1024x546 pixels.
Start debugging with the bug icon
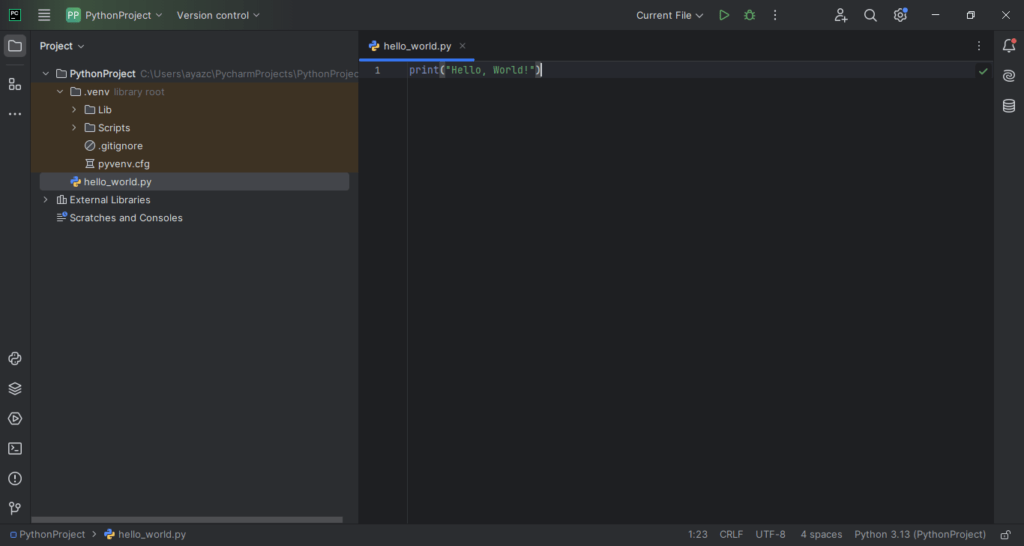click(750, 15)
